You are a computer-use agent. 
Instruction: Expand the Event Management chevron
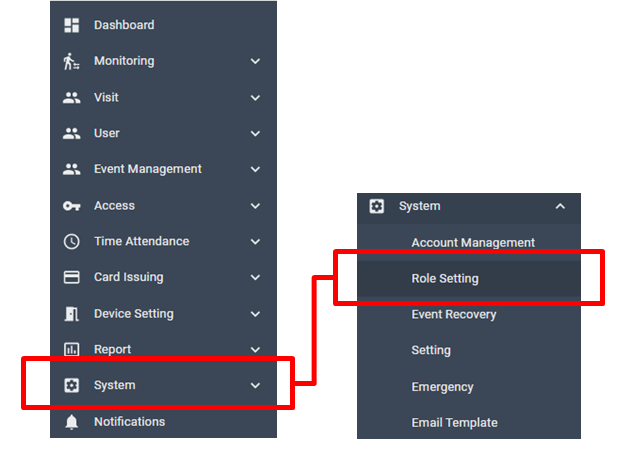click(255, 170)
